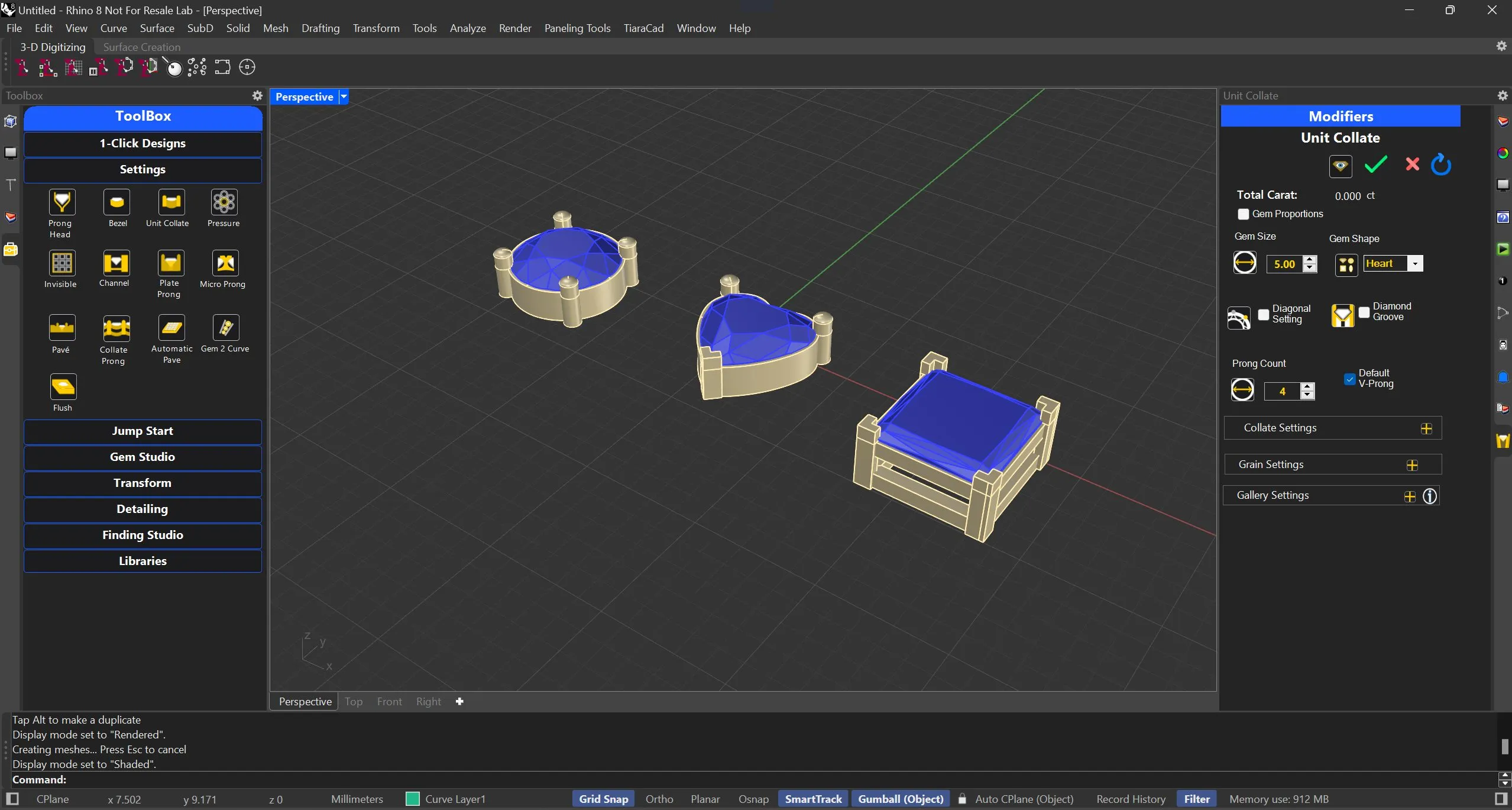Screen dimensions: 1512x810
Task: Accept Unit Collate with green checkmark
Action: 1375,164
